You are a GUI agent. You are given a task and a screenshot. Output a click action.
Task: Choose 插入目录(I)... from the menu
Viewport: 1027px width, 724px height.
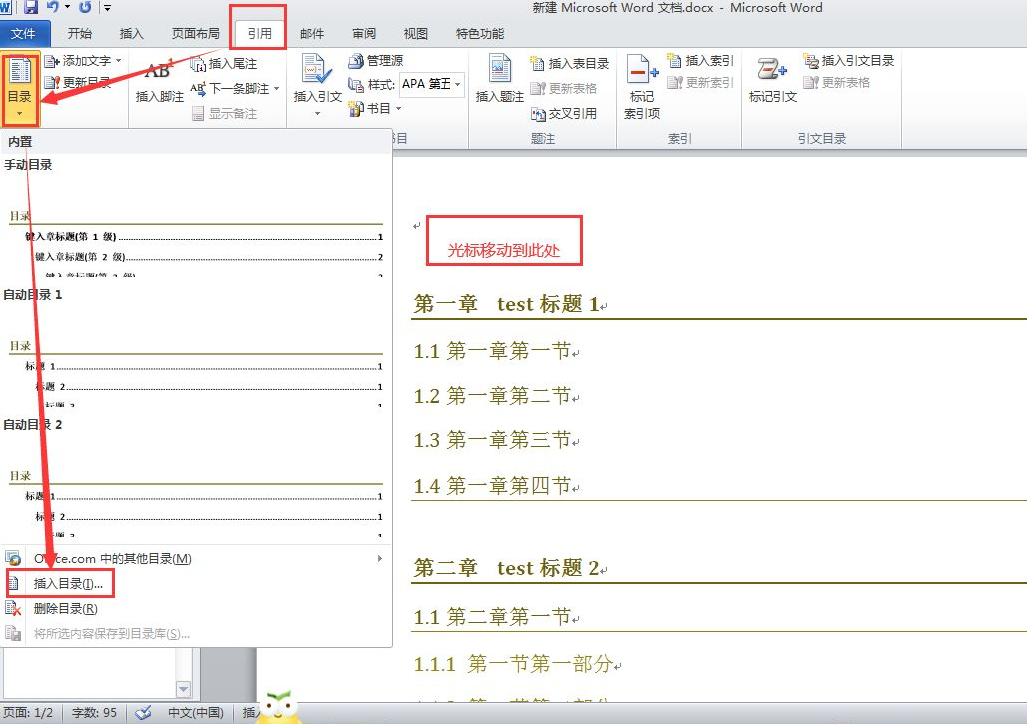[68, 583]
